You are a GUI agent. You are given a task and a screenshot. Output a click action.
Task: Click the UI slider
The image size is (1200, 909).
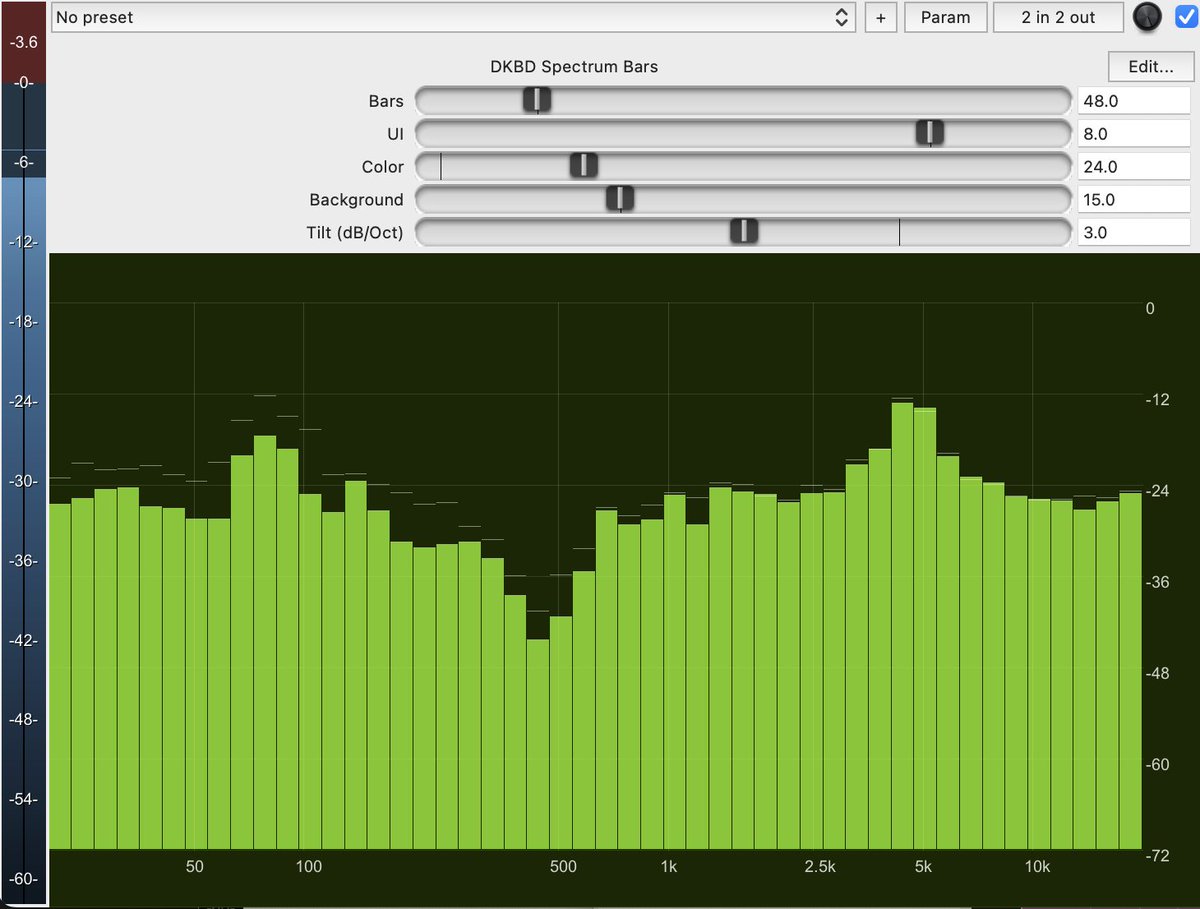click(742, 133)
